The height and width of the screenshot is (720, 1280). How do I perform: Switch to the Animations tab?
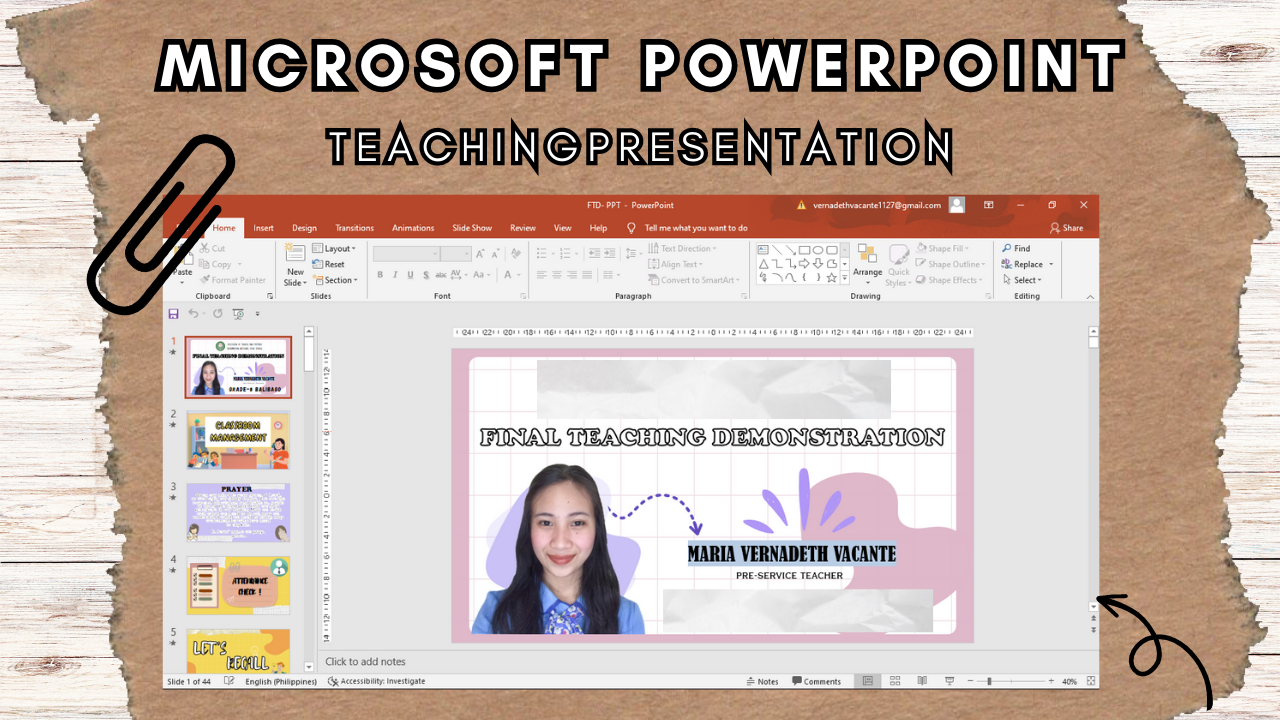click(413, 228)
